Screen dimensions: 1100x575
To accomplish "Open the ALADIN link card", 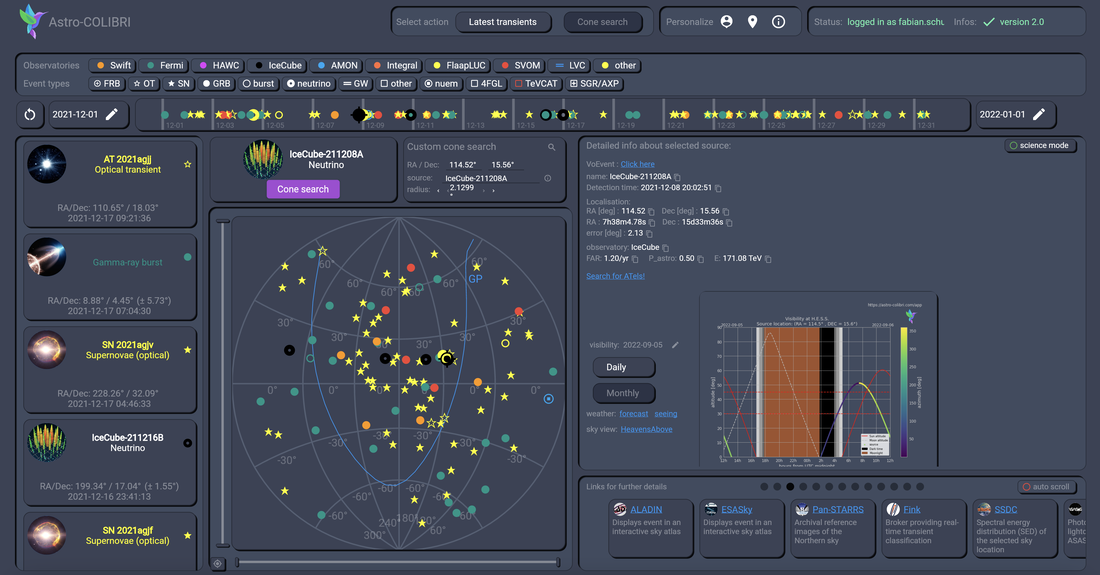I will coord(650,529).
